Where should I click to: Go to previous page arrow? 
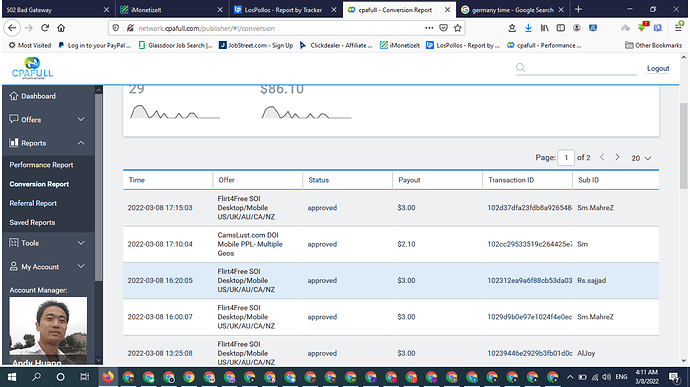(x=602, y=157)
